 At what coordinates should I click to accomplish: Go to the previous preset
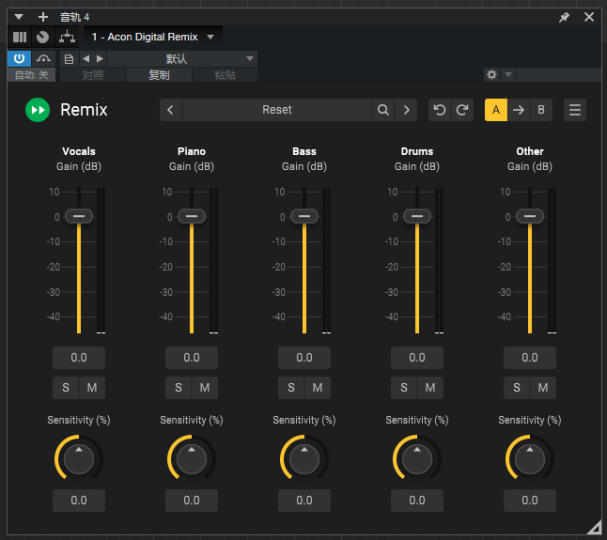point(171,110)
